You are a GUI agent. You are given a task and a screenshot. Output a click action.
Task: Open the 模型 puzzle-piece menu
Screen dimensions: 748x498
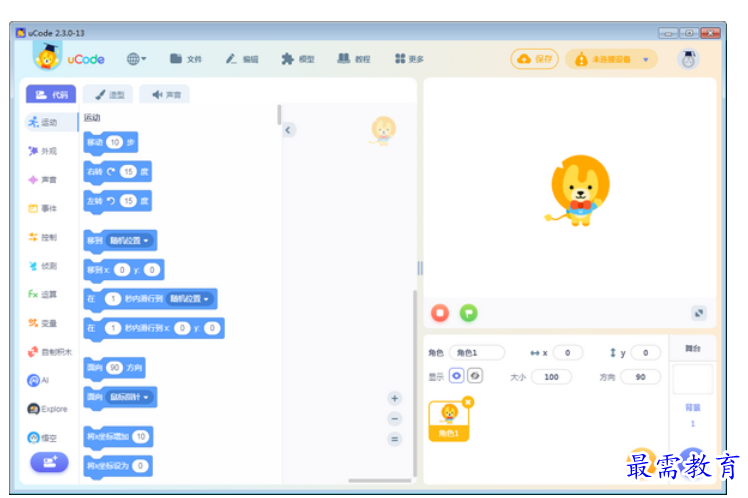point(298,59)
